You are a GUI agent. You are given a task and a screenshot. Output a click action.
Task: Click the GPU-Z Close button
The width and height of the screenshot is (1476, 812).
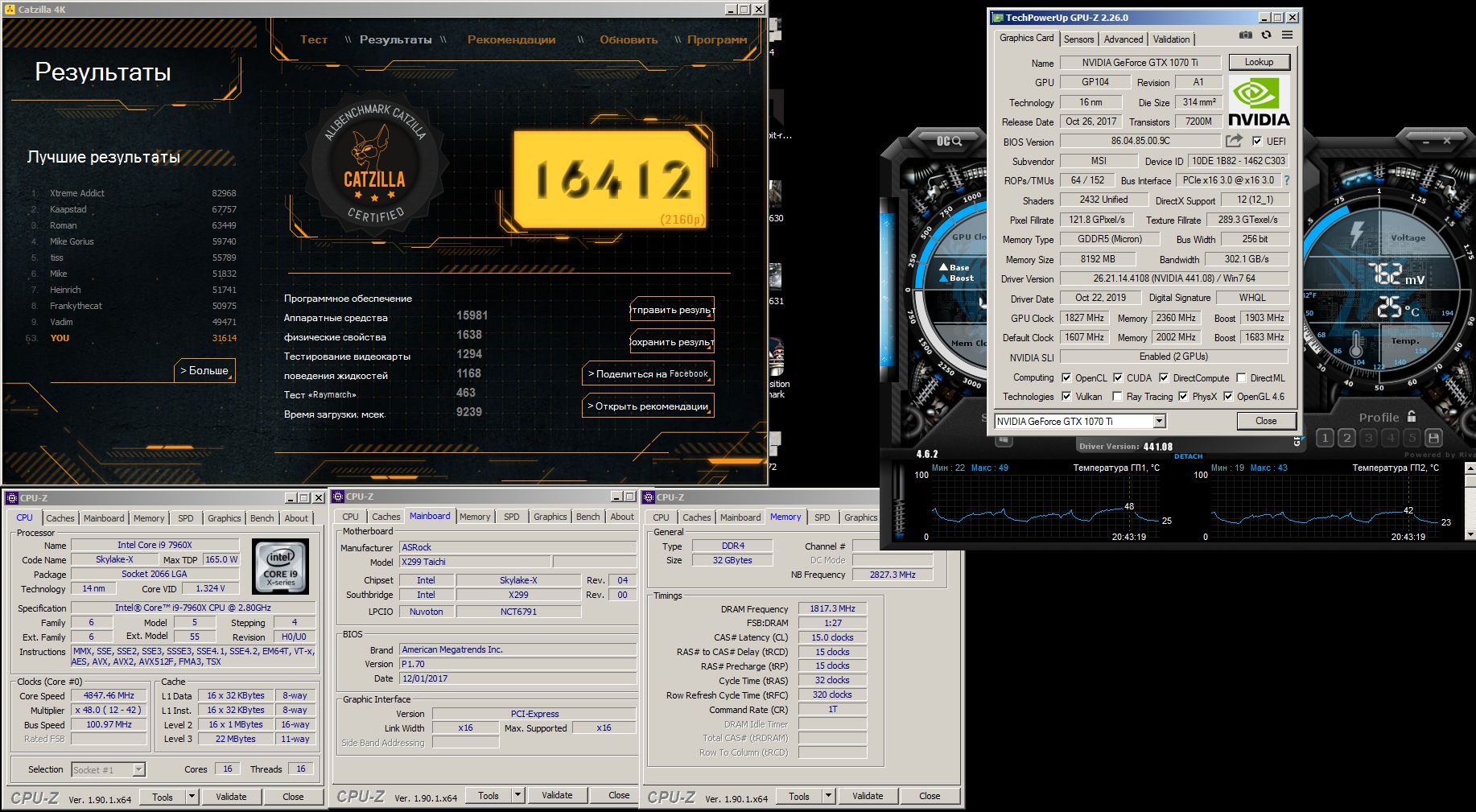(x=1266, y=421)
